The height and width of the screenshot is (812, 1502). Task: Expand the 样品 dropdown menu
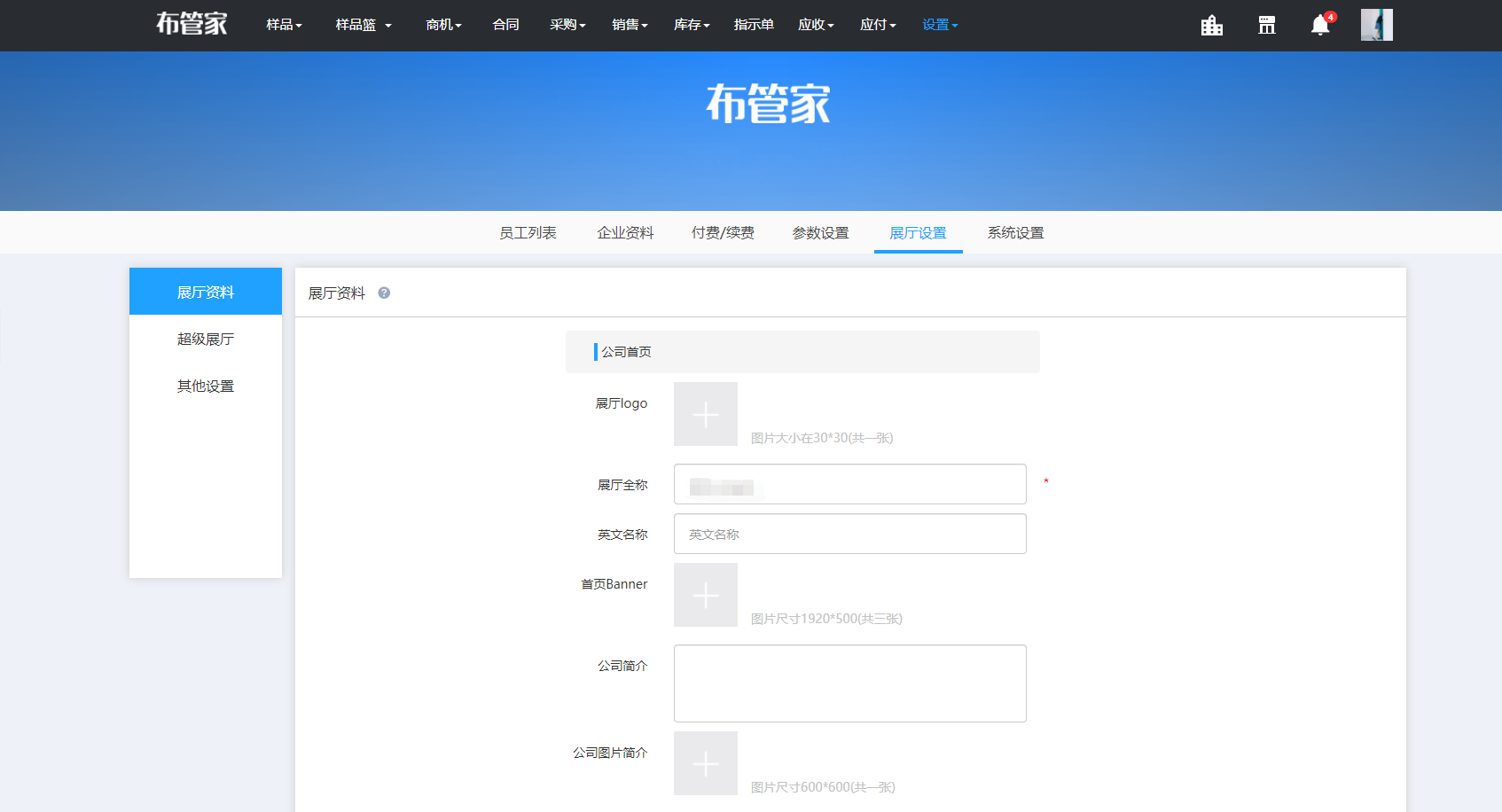pyautogui.click(x=284, y=25)
